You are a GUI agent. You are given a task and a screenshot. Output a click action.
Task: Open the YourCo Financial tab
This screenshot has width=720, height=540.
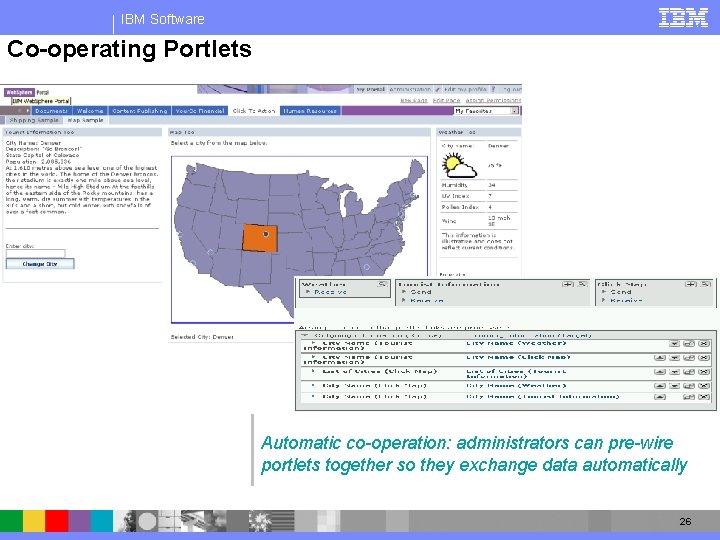pyautogui.click(x=200, y=111)
